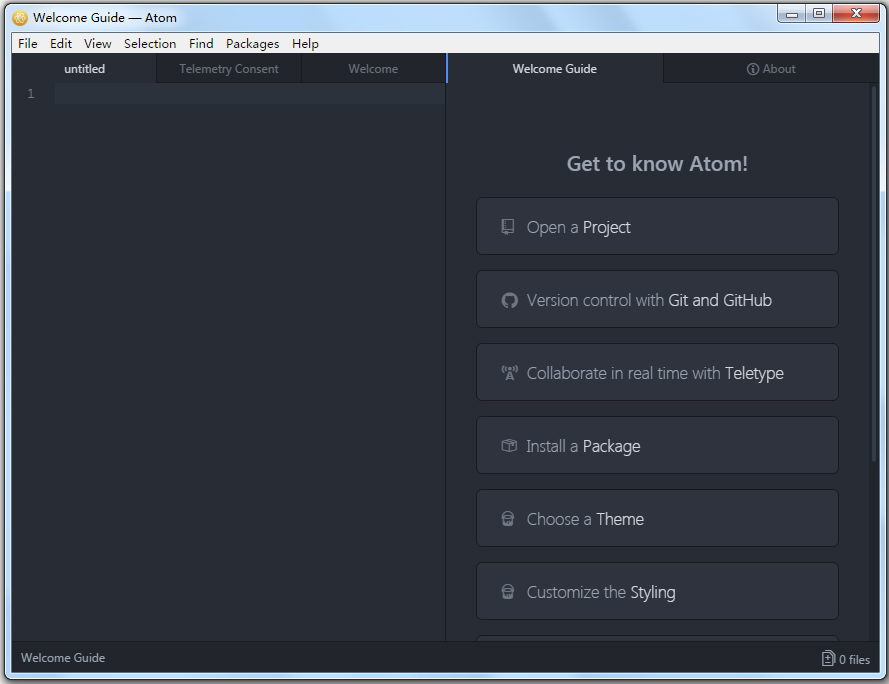Click the Teletype radio tower icon
Image resolution: width=889 pixels, height=684 pixels.
click(509, 373)
